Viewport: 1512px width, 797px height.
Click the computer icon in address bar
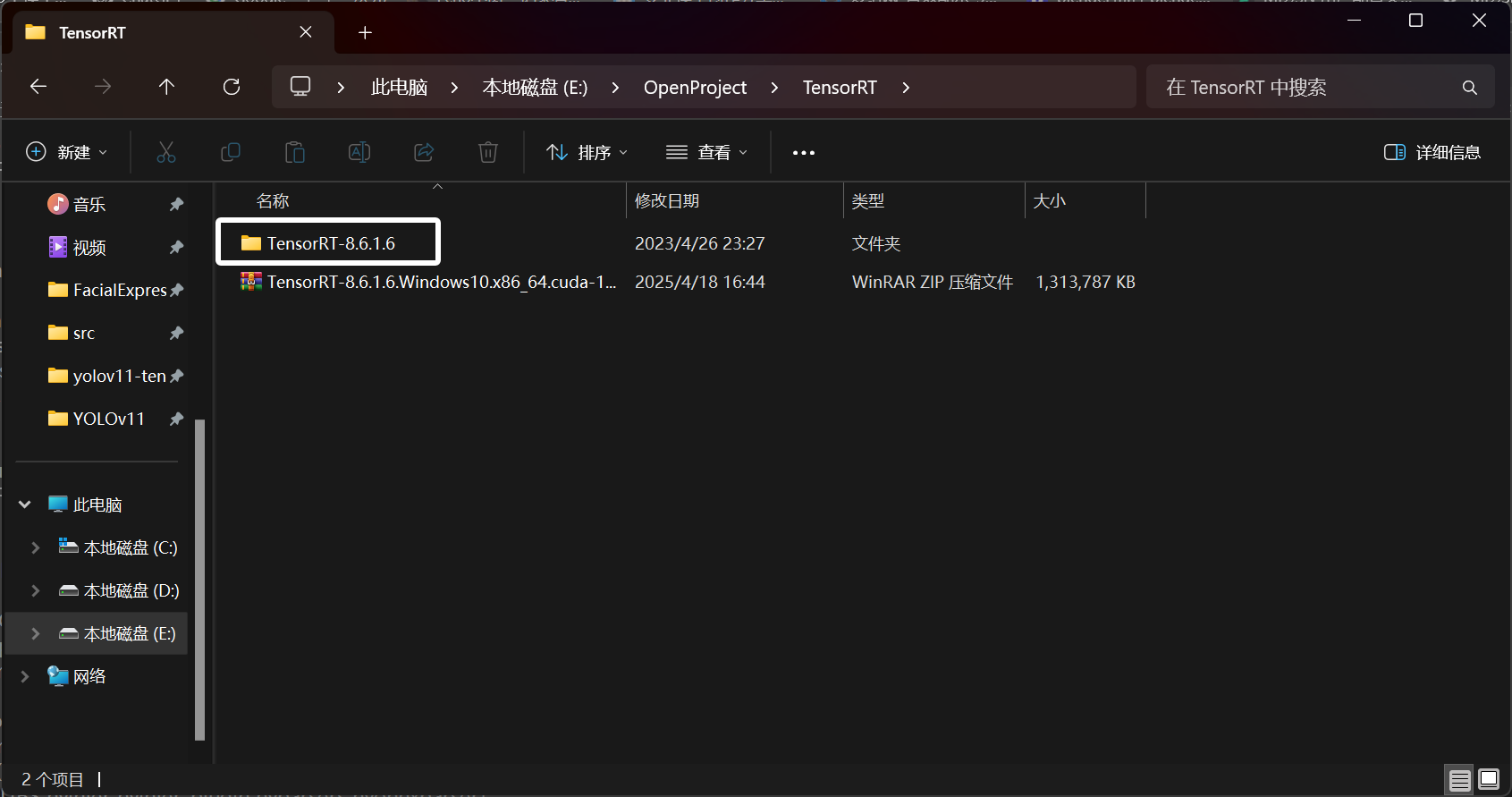300,87
